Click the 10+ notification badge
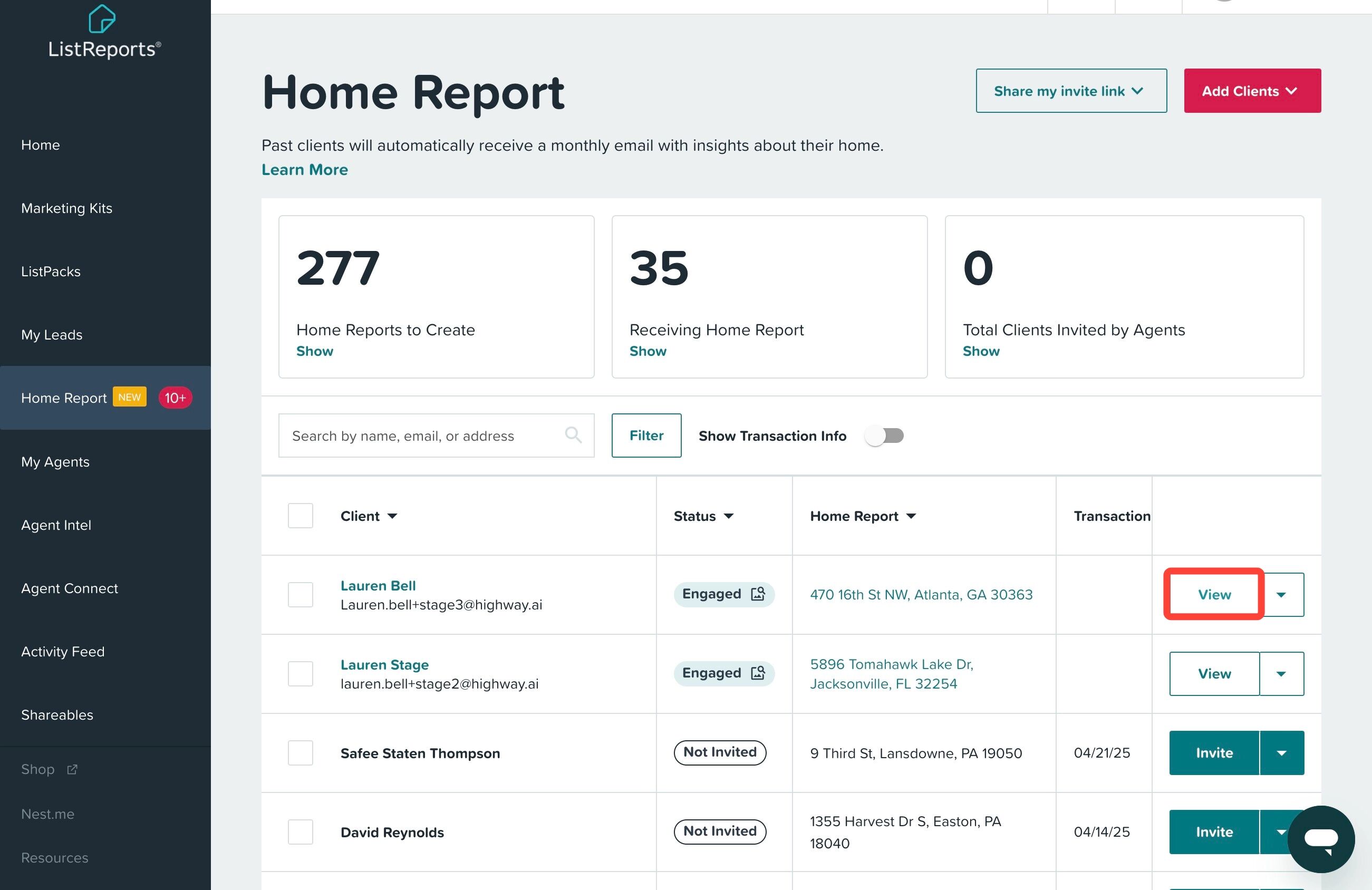Image resolution: width=1372 pixels, height=890 pixels. coord(175,398)
